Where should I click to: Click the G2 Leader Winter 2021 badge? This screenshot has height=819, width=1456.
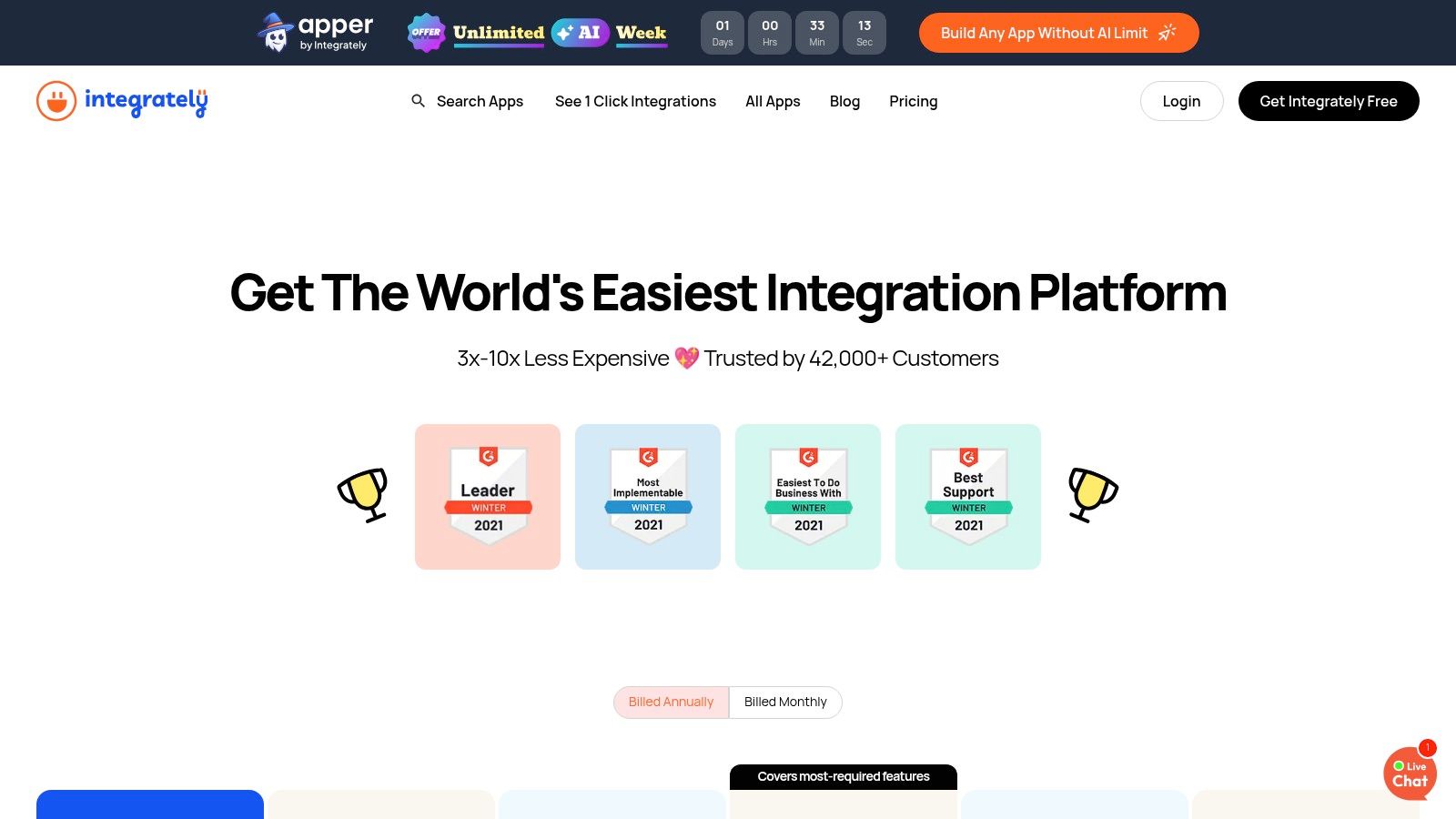[487, 496]
